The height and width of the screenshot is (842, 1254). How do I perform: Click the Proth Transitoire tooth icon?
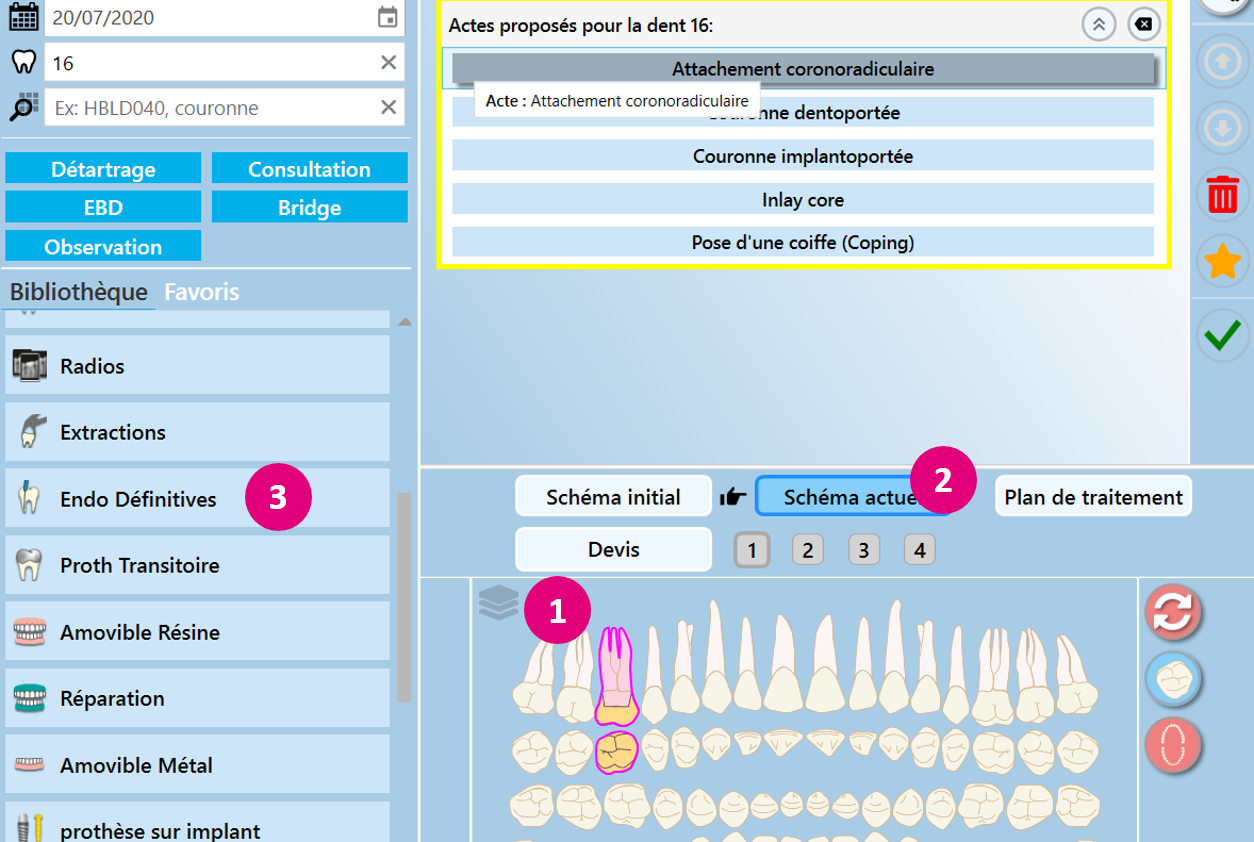(30, 565)
